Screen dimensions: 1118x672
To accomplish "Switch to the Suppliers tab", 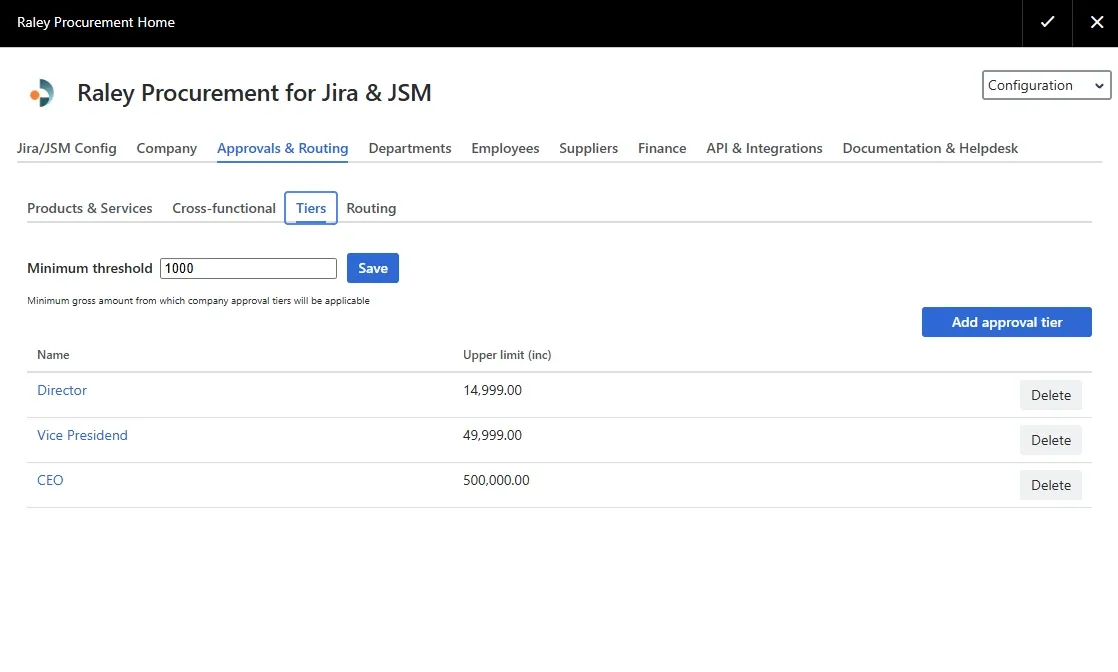I will click(x=588, y=148).
